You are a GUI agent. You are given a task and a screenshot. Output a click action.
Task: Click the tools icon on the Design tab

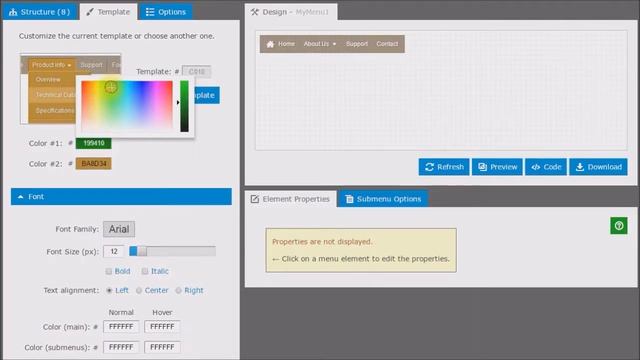coord(255,12)
